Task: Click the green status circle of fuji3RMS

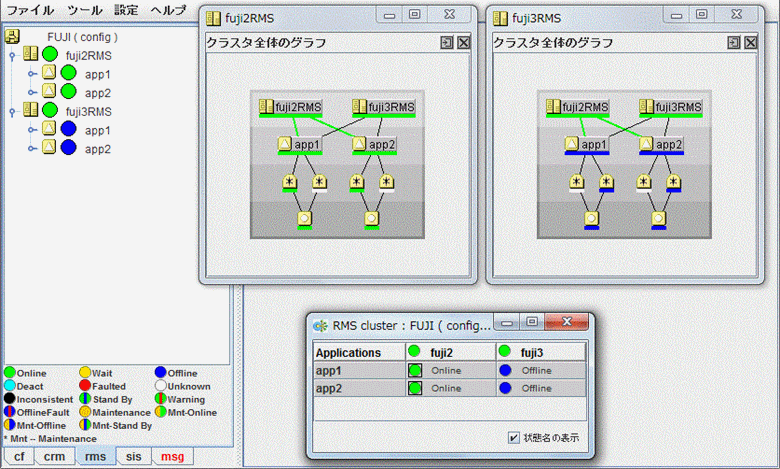Action: pos(50,110)
